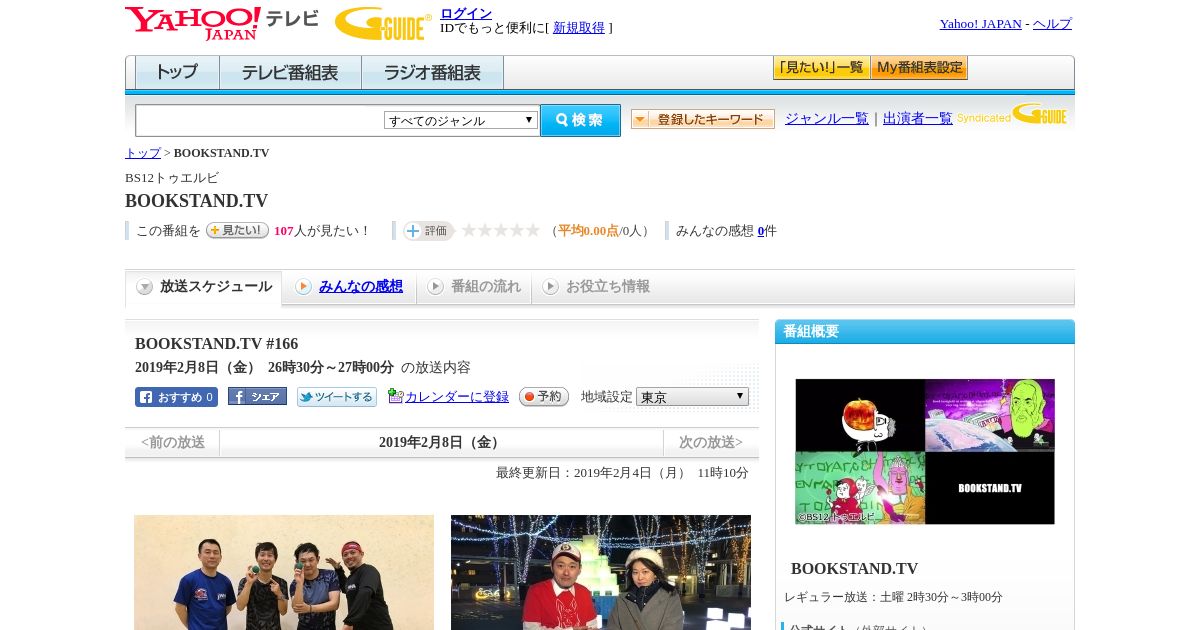Open the ヘルプ link
The height and width of the screenshot is (630, 1200).
coord(1052,24)
